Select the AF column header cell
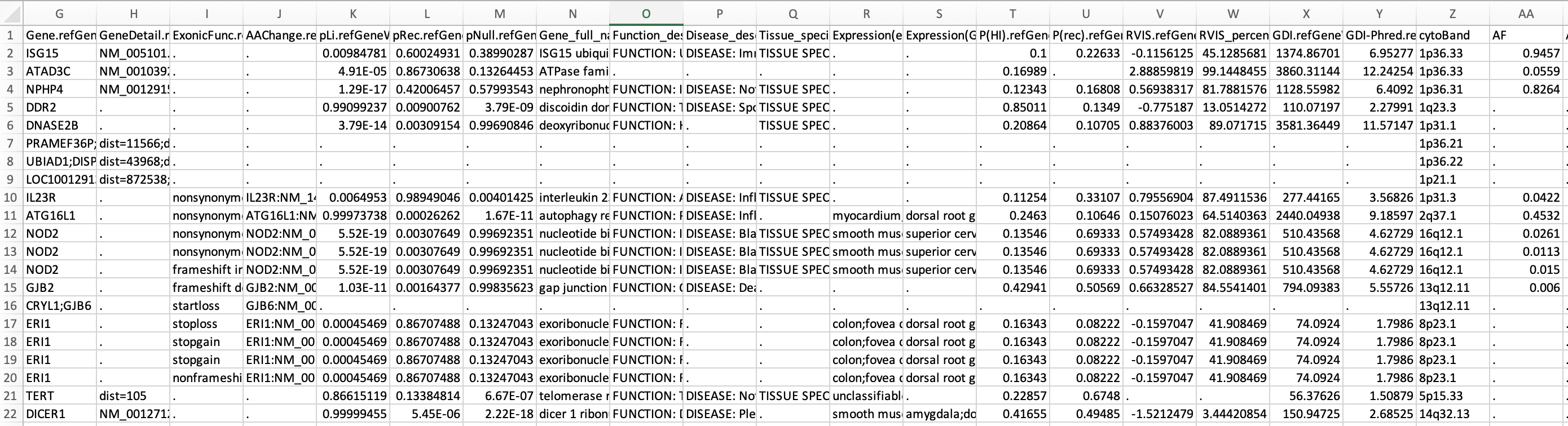The image size is (1568, 426). coord(1526,35)
